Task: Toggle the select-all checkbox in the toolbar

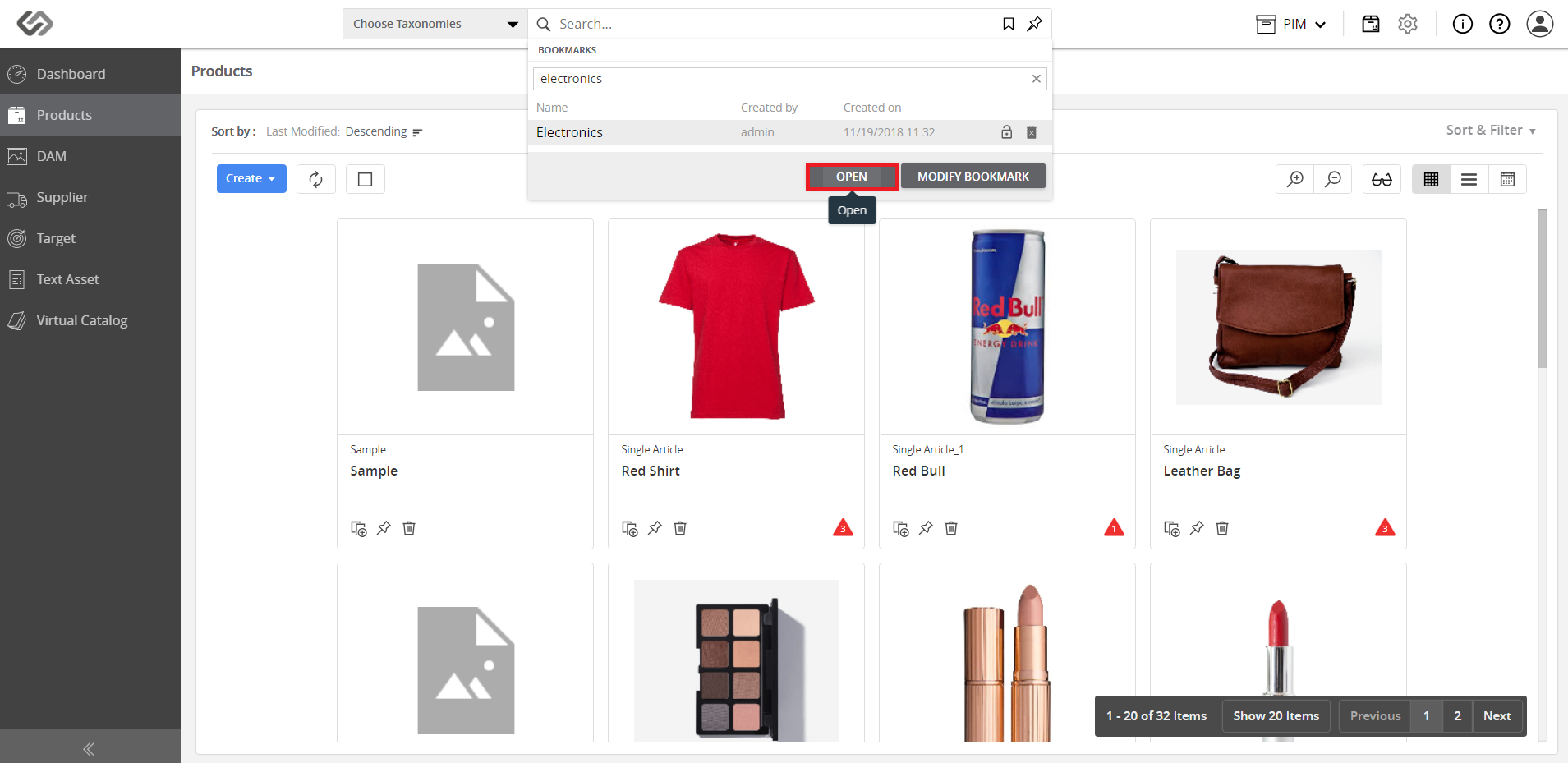Action: coord(366,179)
